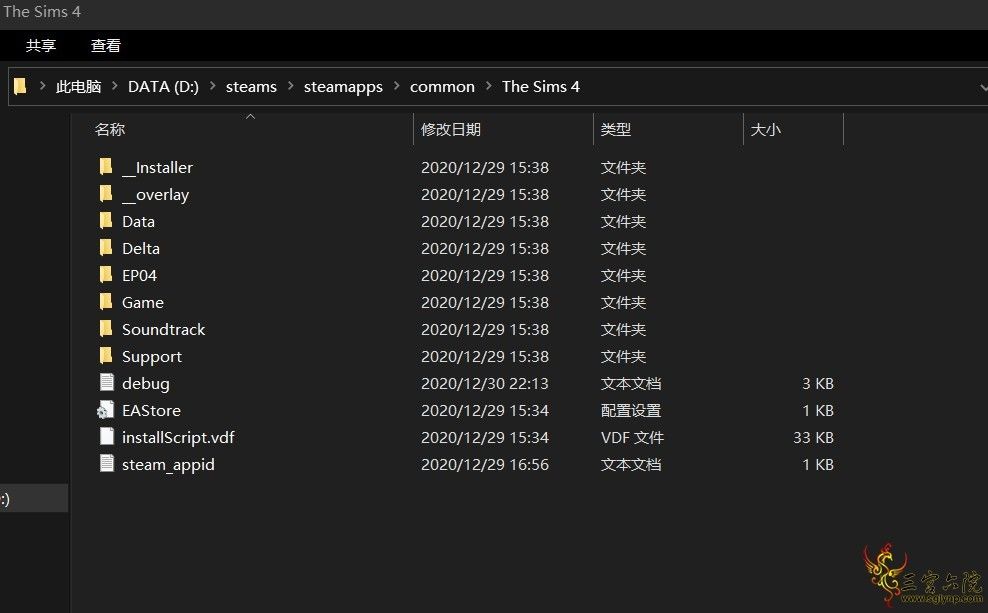
Task: Select the debug file name
Action: (x=146, y=384)
